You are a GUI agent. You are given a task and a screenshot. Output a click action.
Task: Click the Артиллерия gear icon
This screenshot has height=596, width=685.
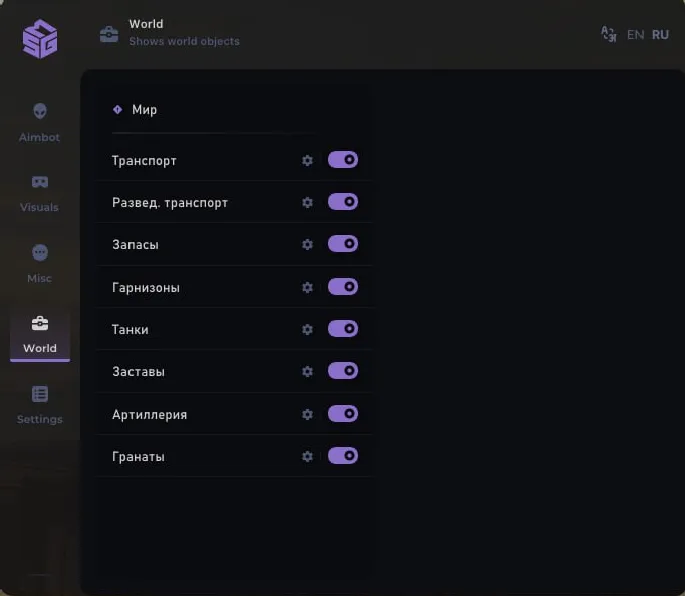pos(308,414)
